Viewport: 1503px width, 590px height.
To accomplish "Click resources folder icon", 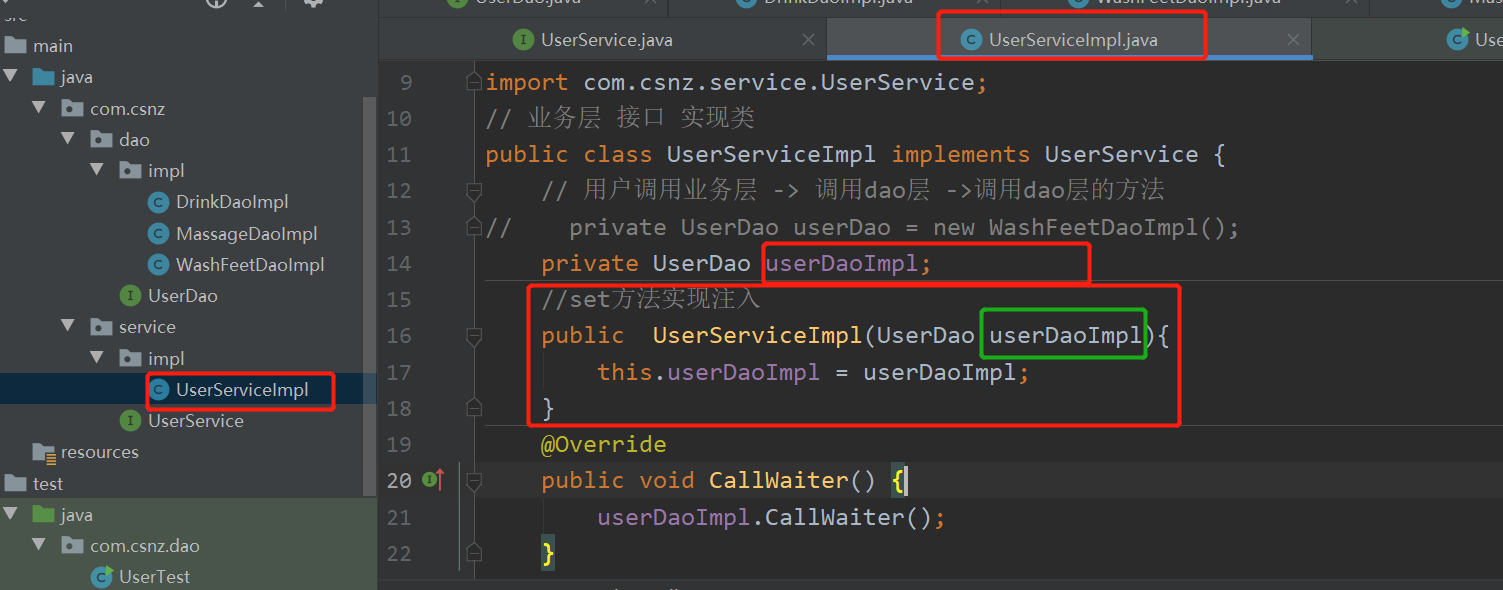I will (x=44, y=453).
